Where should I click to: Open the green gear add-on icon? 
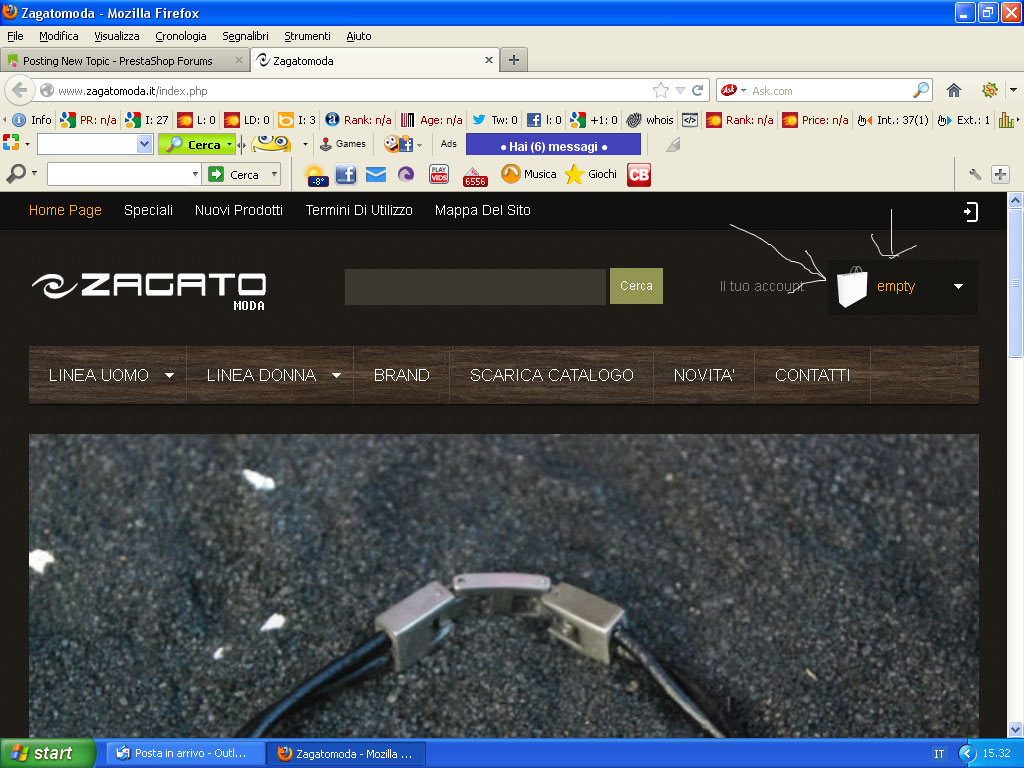point(989,90)
